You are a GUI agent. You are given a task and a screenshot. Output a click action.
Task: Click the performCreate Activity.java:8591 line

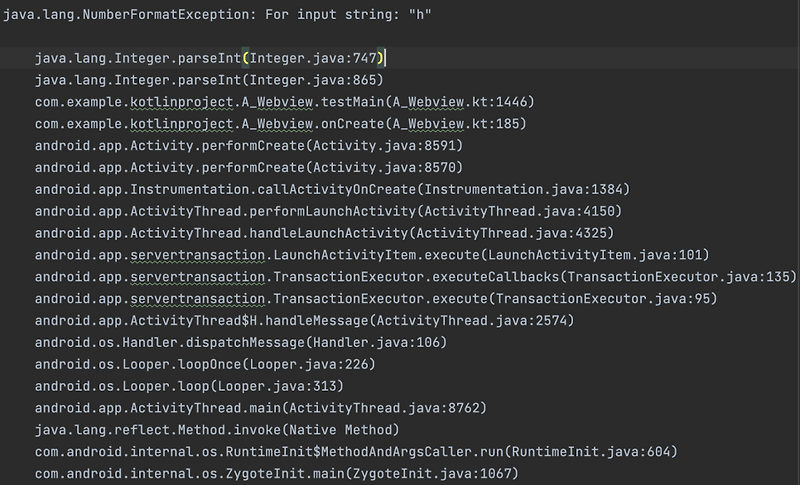pos(249,146)
